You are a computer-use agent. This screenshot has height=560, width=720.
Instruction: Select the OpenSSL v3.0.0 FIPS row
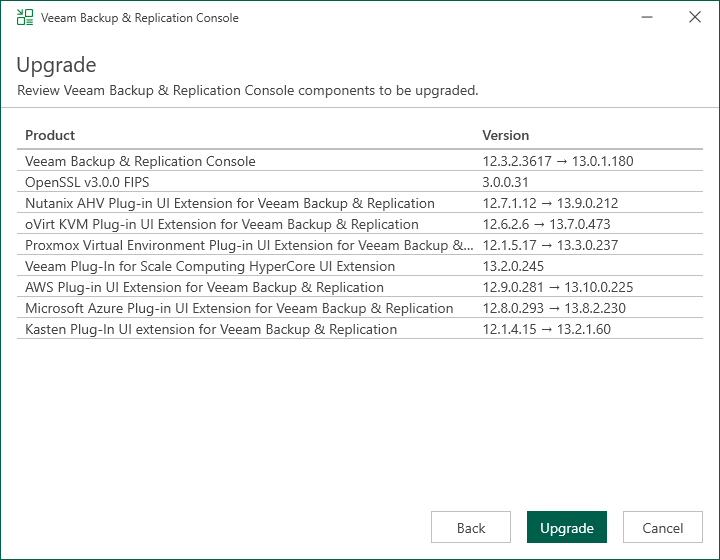pyautogui.click(x=360, y=182)
